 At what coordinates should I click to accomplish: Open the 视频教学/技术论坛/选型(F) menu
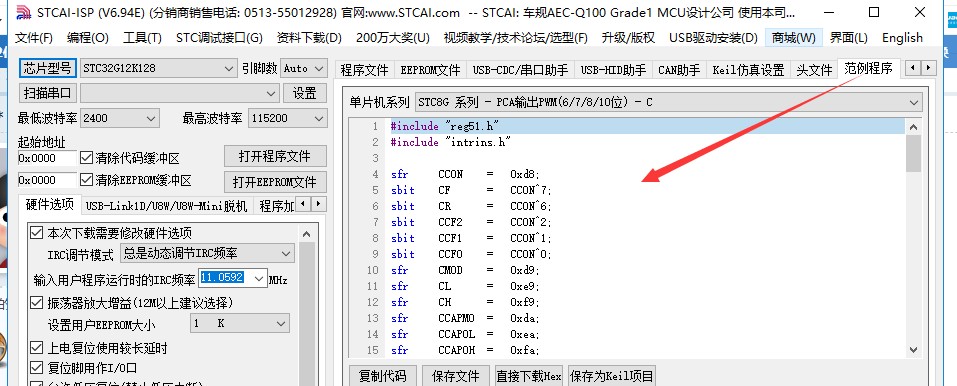[515, 38]
